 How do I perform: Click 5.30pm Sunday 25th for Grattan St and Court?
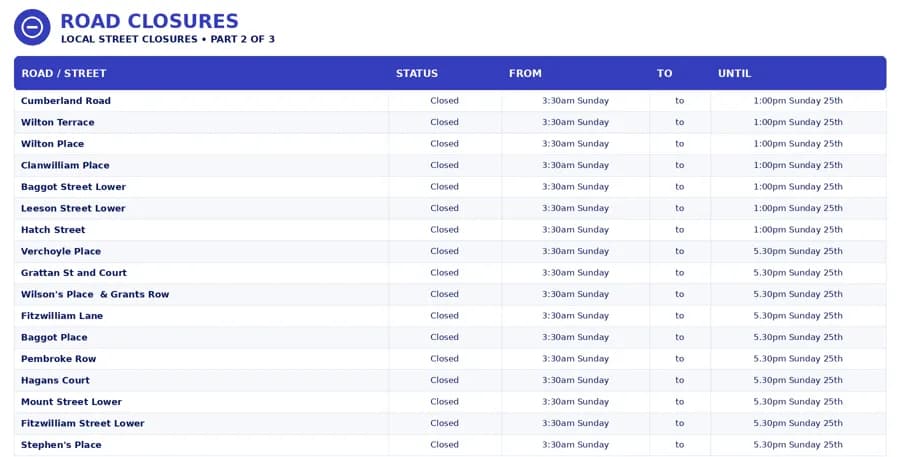click(x=798, y=273)
